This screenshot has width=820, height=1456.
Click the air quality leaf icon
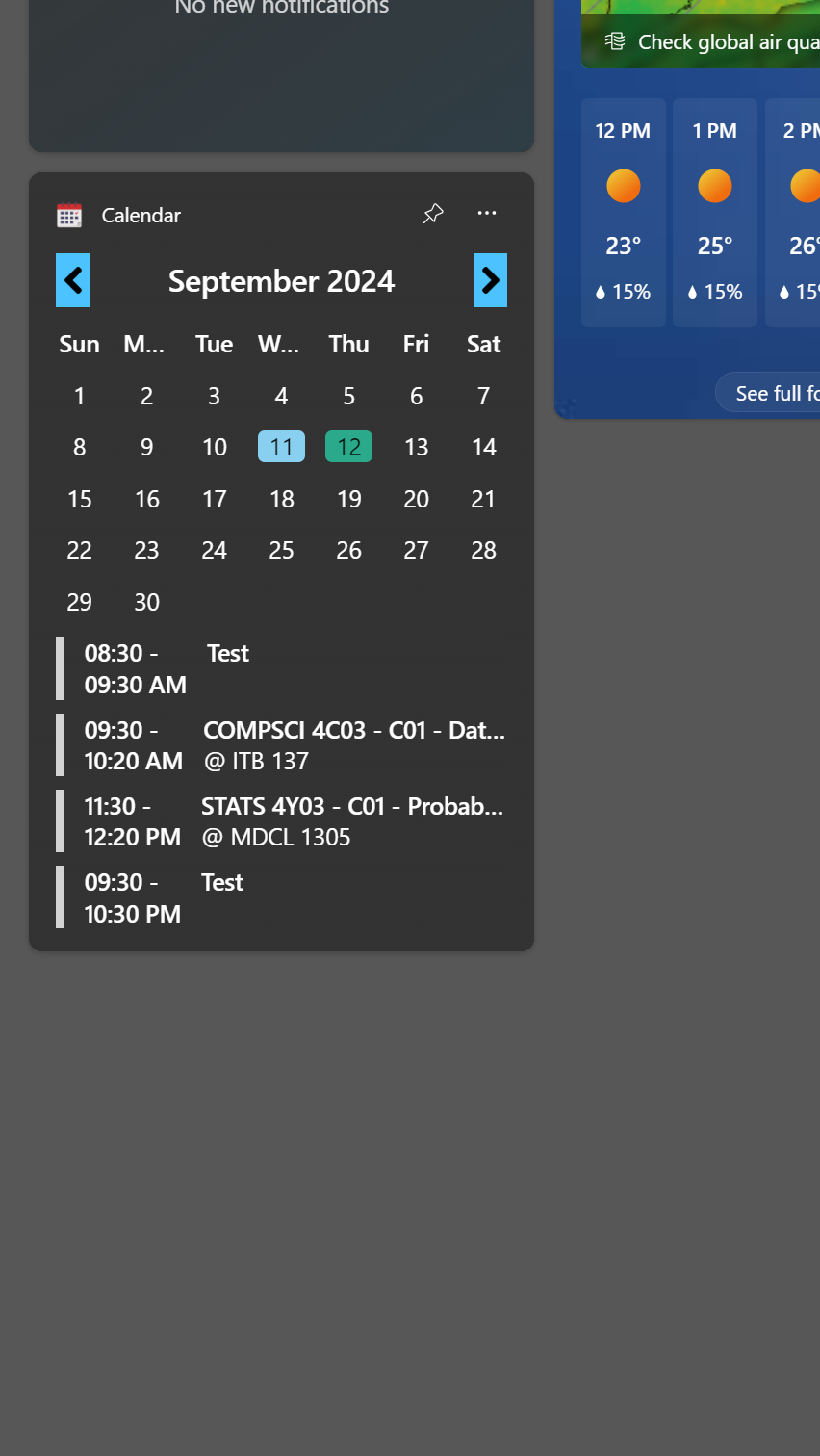click(x=616, y=41)
